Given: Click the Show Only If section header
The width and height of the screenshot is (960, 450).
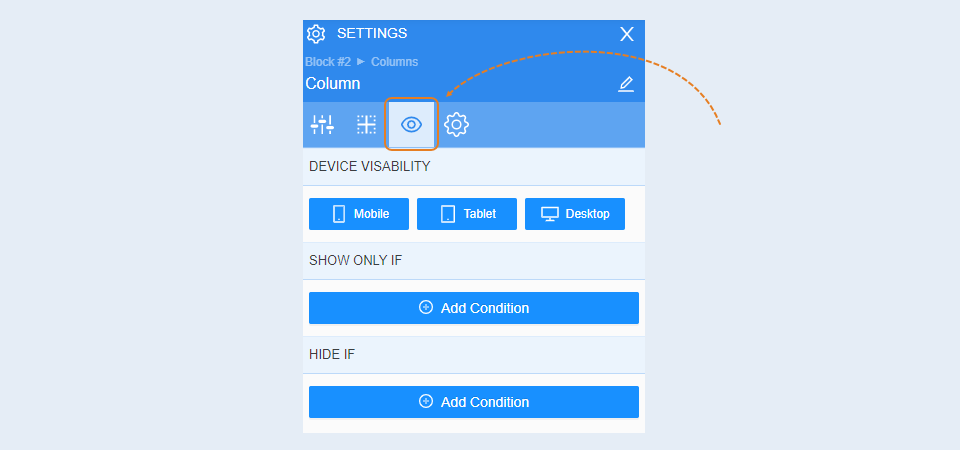Looking at the screenshot, I should coord(474,260).
